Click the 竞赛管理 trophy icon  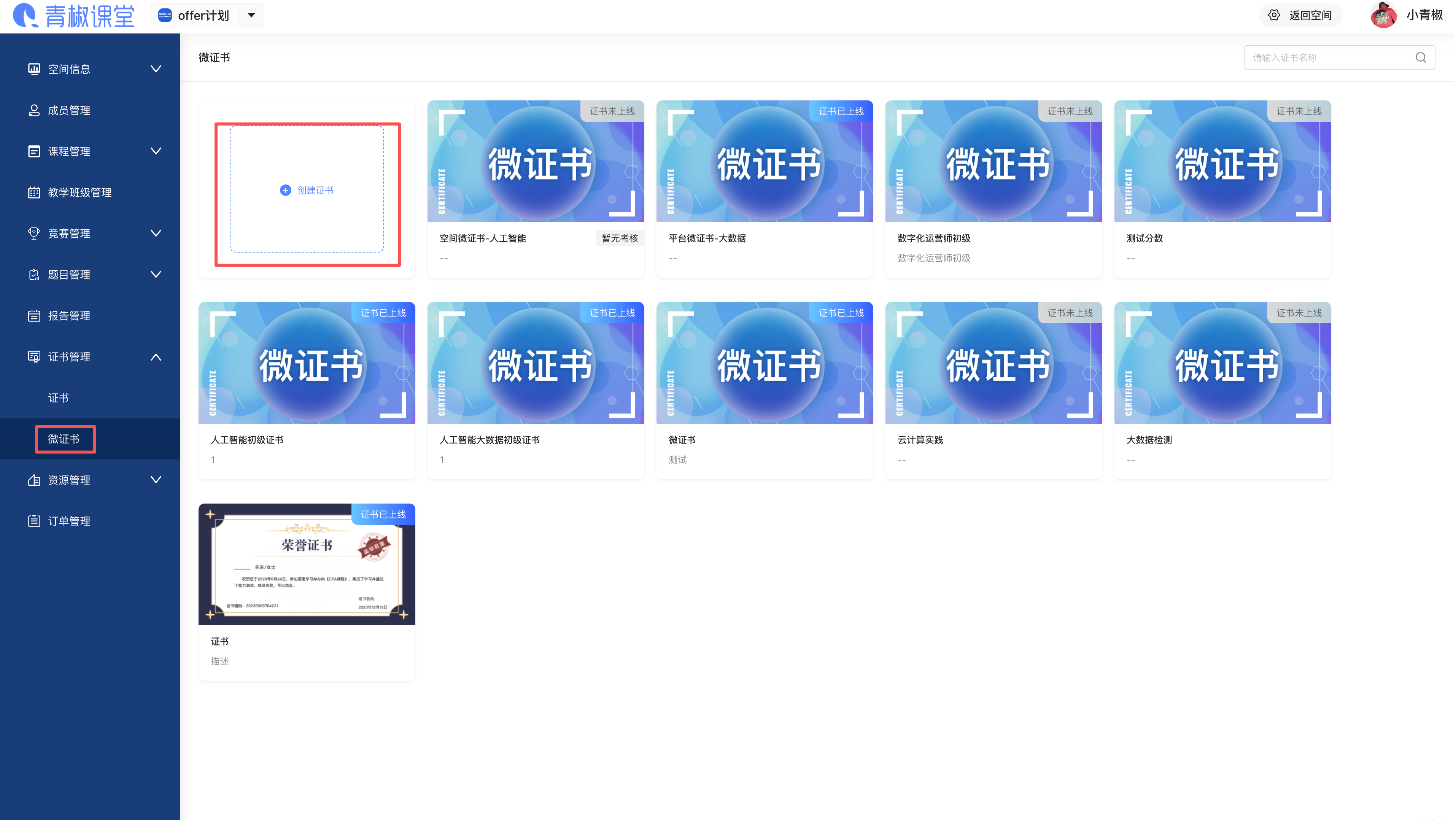tap(34, 234)
